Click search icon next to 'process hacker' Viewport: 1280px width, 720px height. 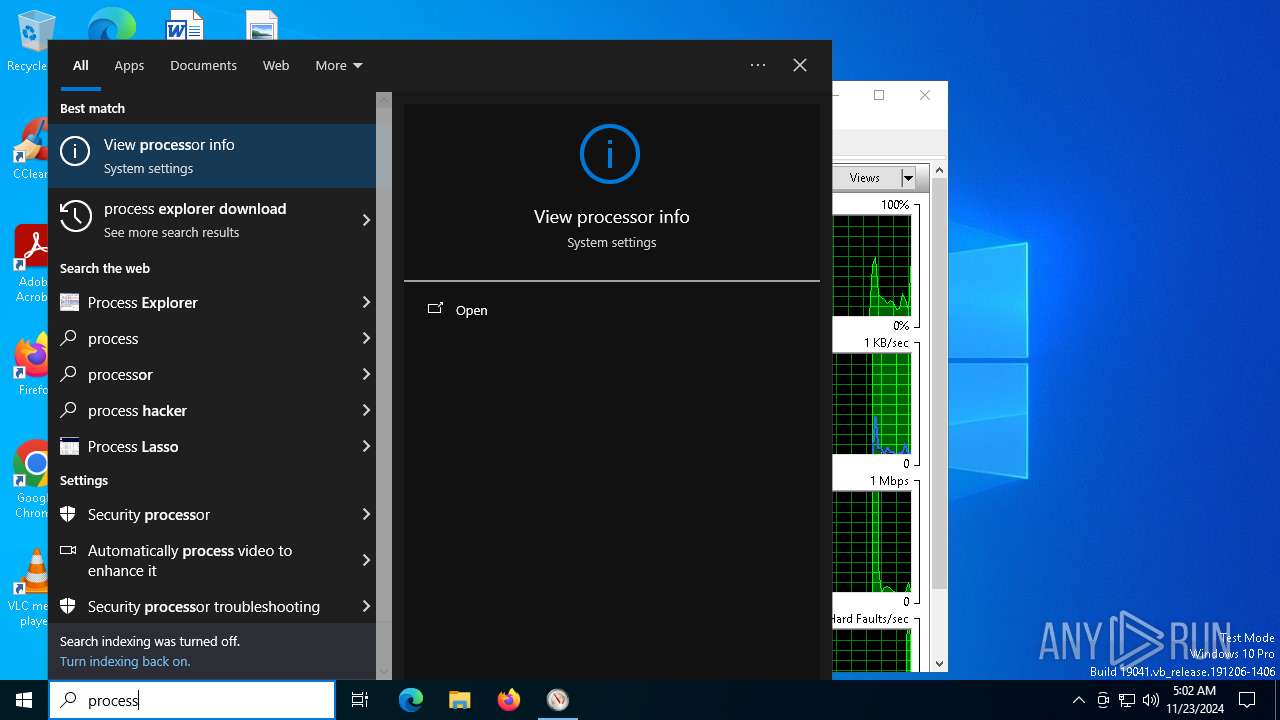[69, 410]
